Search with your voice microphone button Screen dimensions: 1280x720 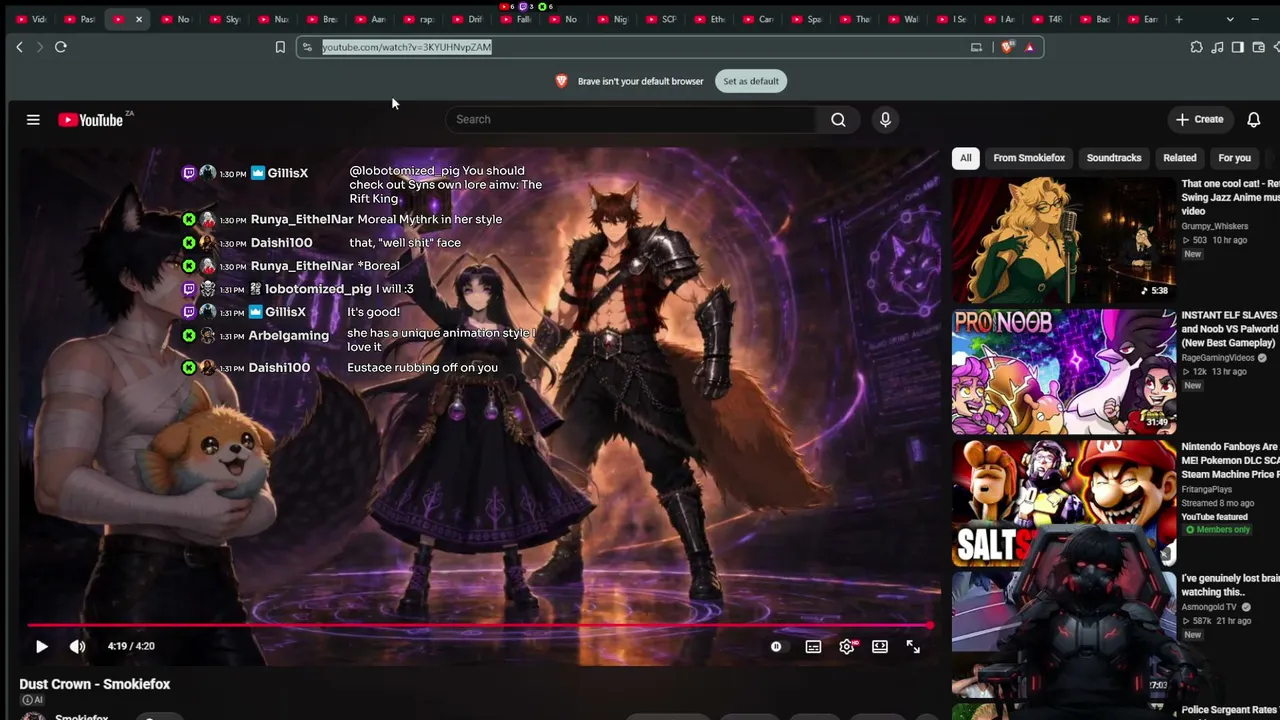click(885, 120)
